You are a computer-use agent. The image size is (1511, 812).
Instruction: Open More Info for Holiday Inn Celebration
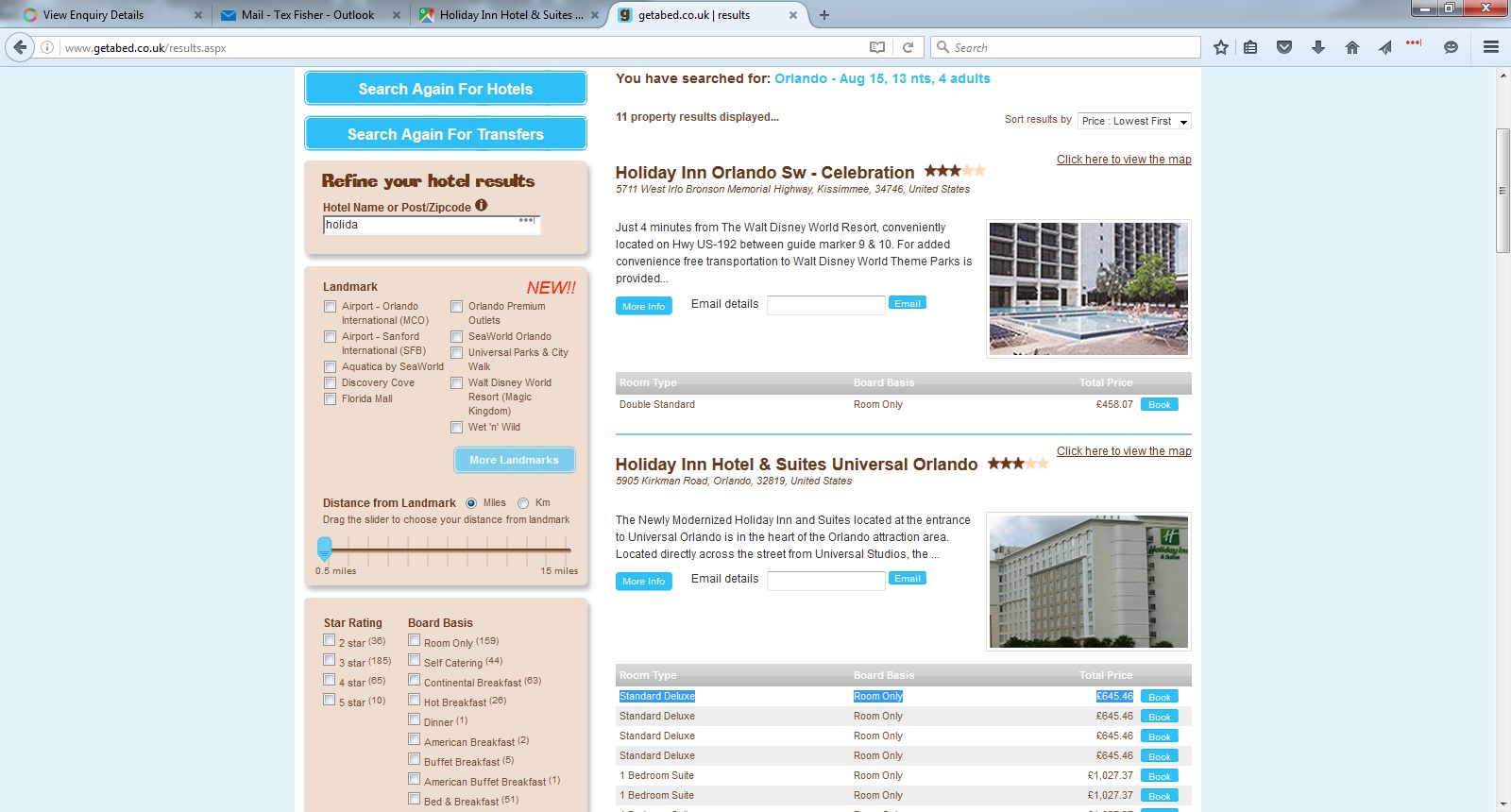click(x=644, y=307)
